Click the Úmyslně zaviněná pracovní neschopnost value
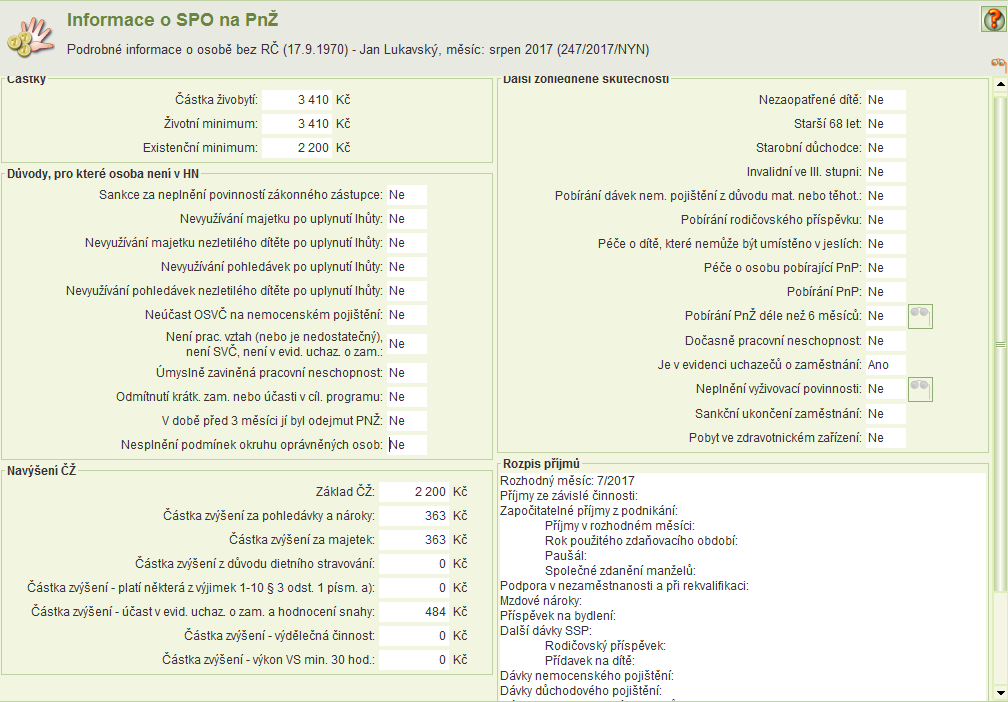Screen dimensions: 1008x702 coord(406,373)
